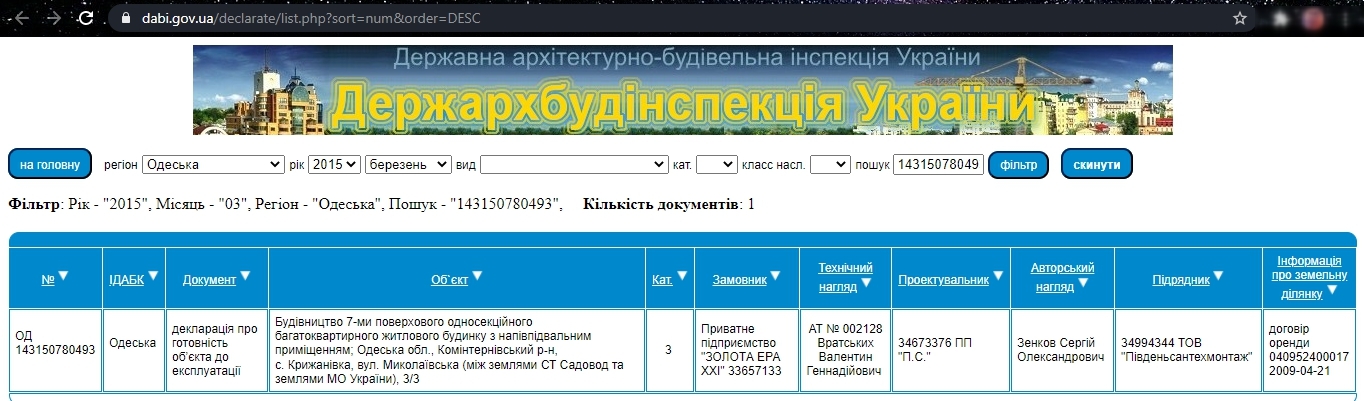Click sort arrow next to Замовник header
Image resolution: width=1364 pixels, height=401 pixels.
point(776,276)
